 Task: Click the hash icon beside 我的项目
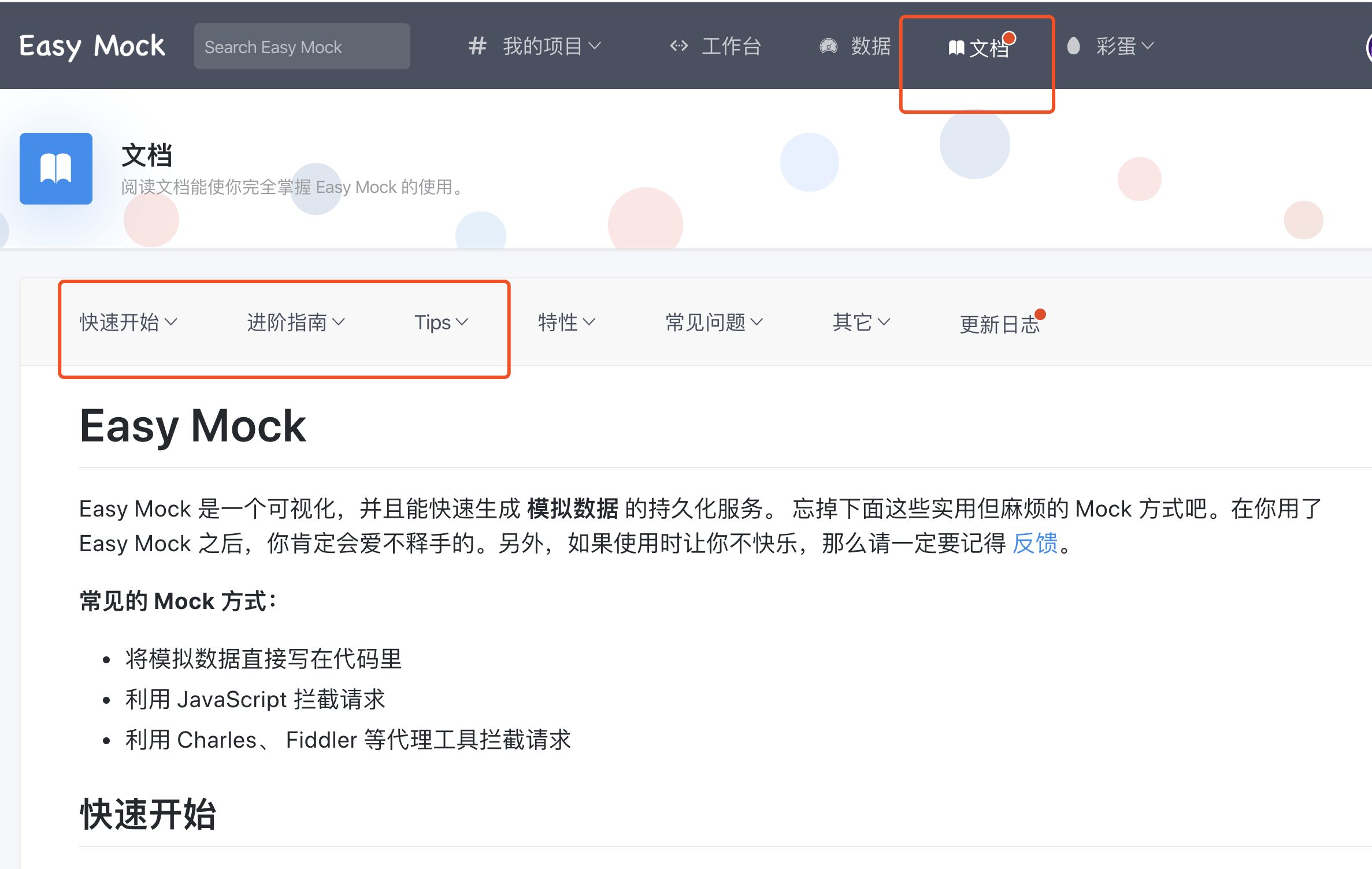(x=477, y=46)
